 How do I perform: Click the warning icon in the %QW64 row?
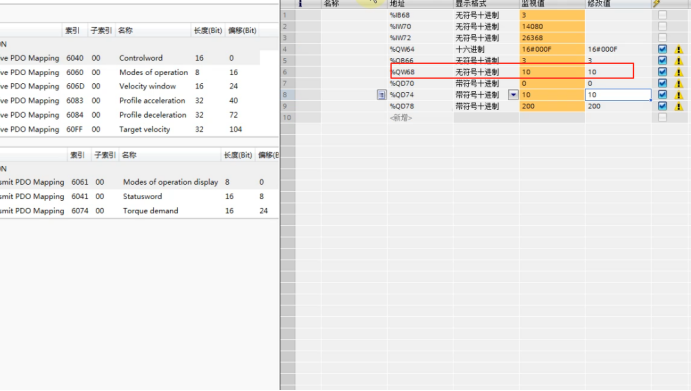(x=679, y=49)
